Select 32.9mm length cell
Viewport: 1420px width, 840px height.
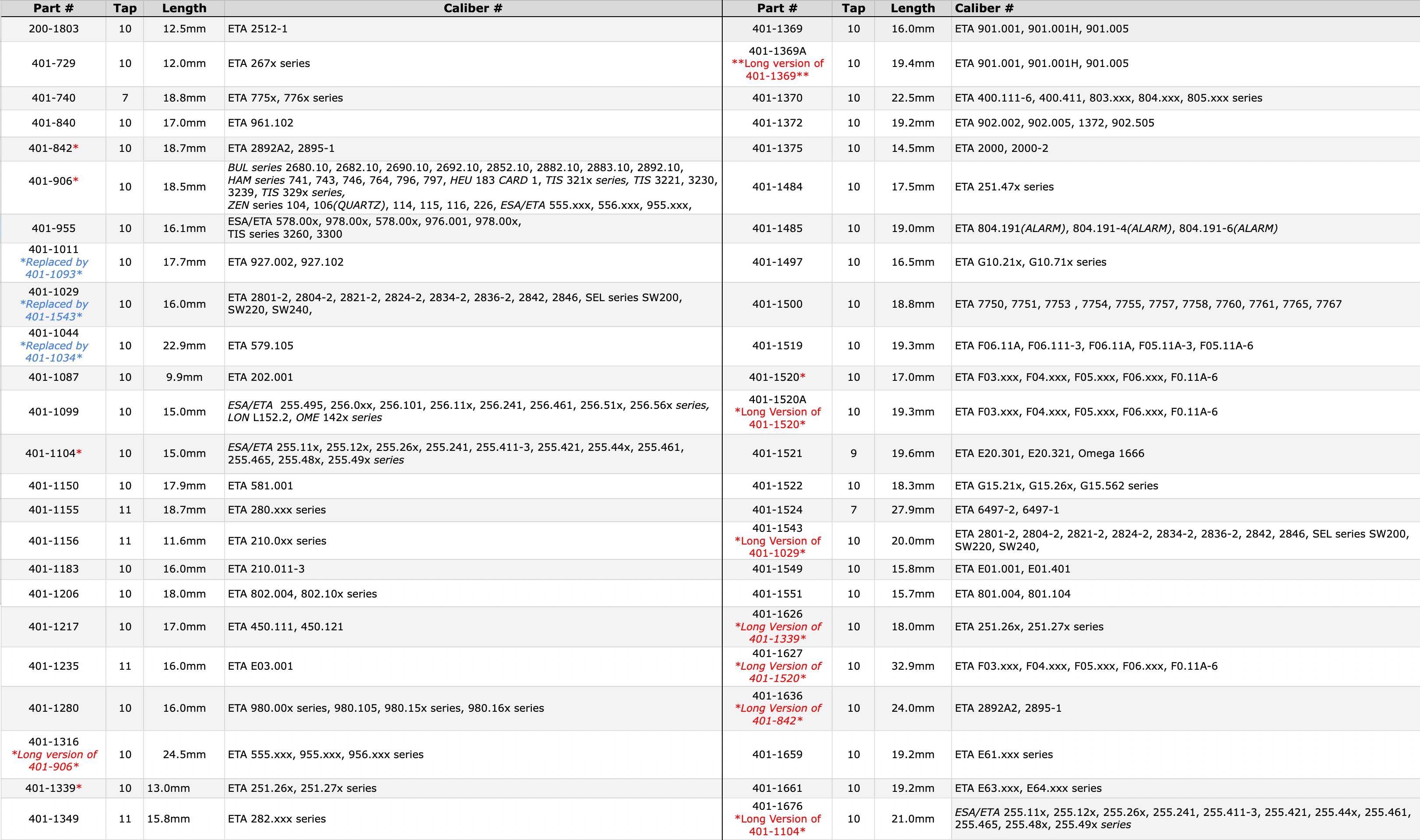coord(912,666)
